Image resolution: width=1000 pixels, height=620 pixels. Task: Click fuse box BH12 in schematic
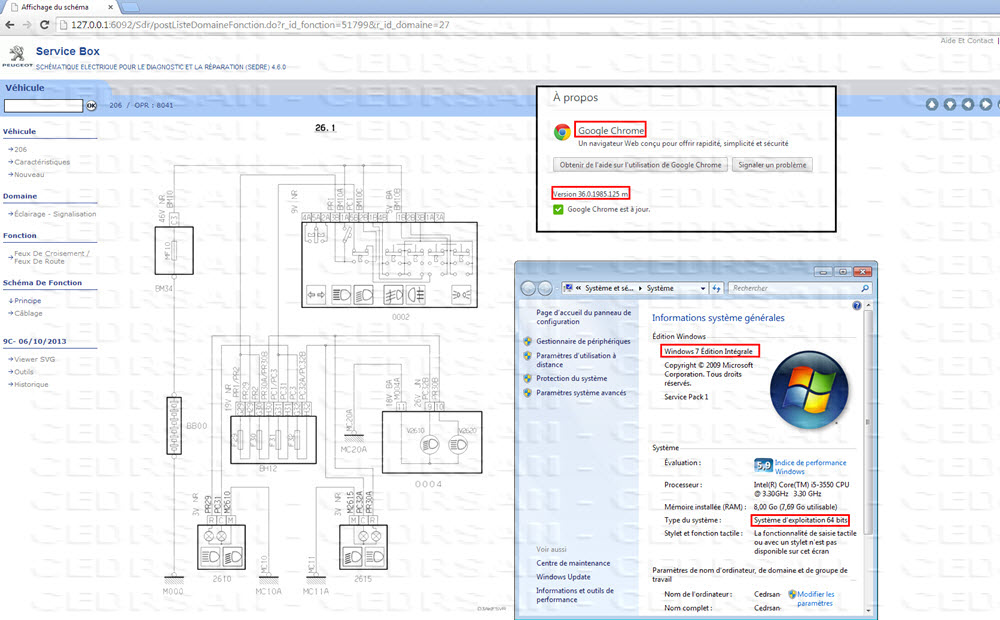point(273,440)
